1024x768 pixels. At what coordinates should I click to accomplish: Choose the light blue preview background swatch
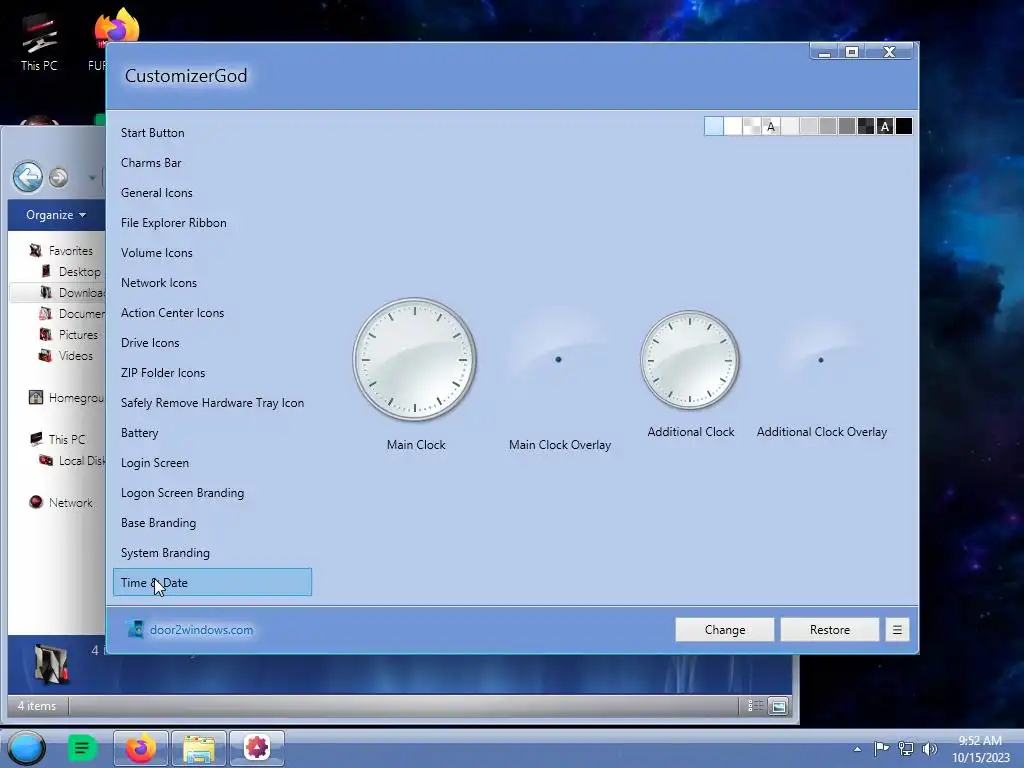(714, 126)
